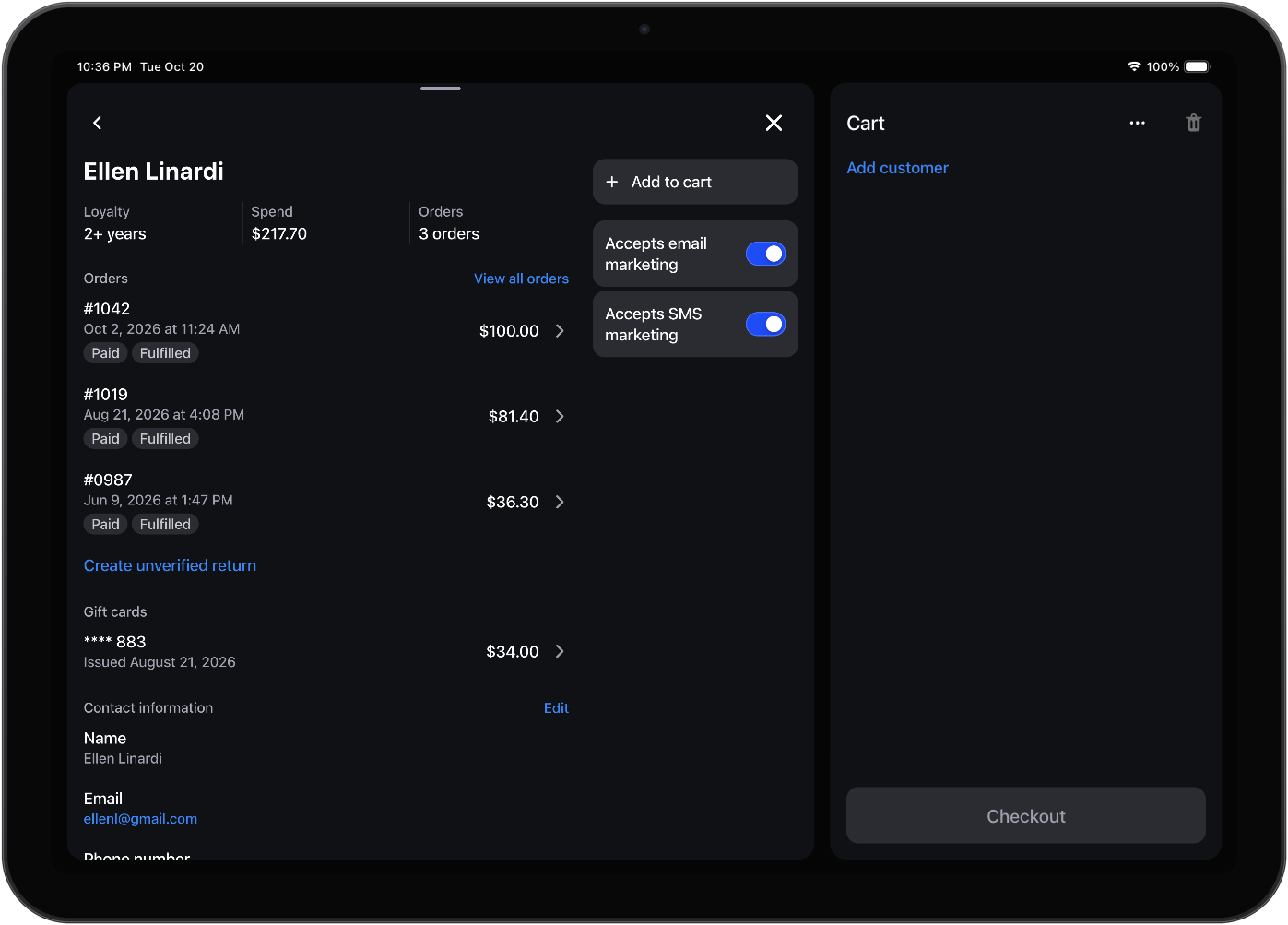Grab the sheet drag handle bar
This screenshot has width=1288, height=925.
[441, 89]
